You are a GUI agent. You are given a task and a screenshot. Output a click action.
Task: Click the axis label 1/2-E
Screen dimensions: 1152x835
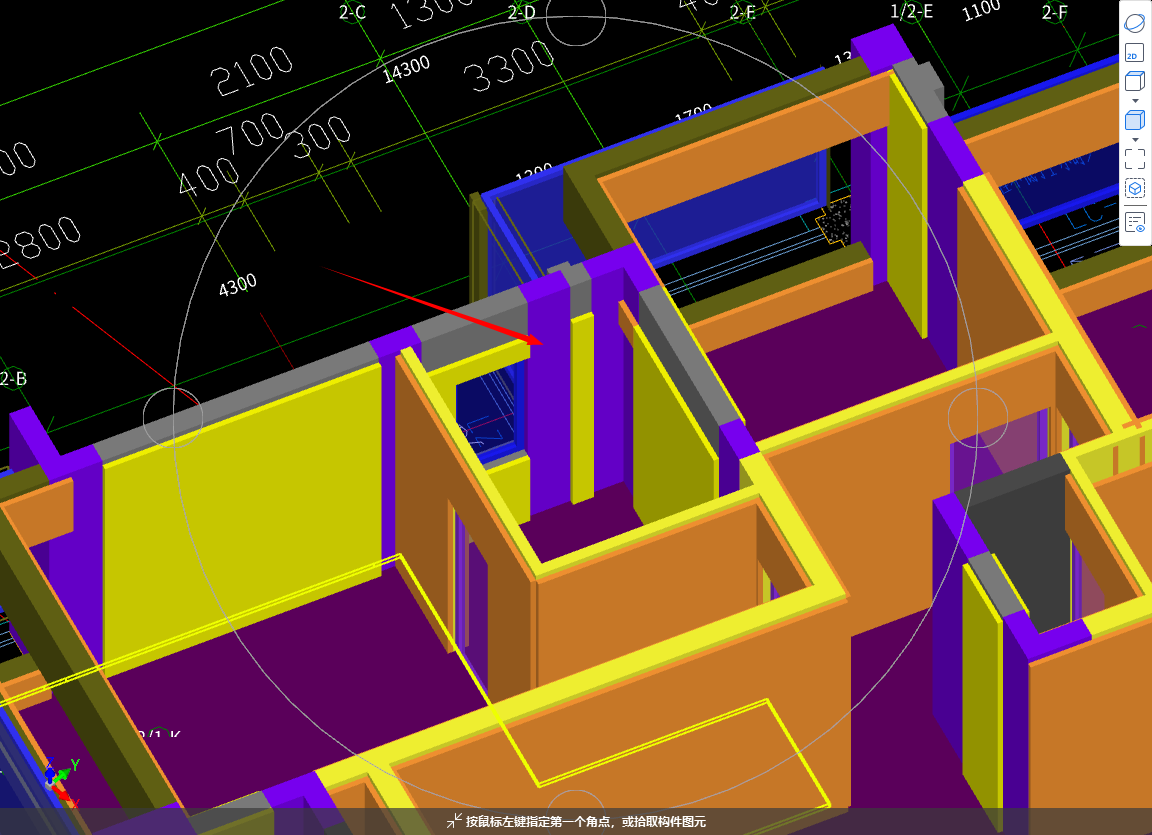tap(911, 11)
